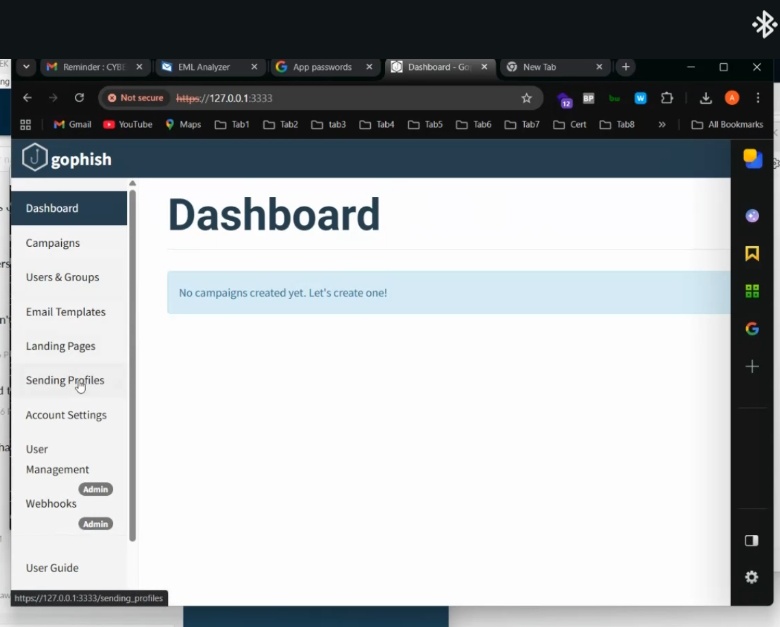Open the tab3 bookmark folder
Viewport: 780px width, 627px height.
[329, 124]
